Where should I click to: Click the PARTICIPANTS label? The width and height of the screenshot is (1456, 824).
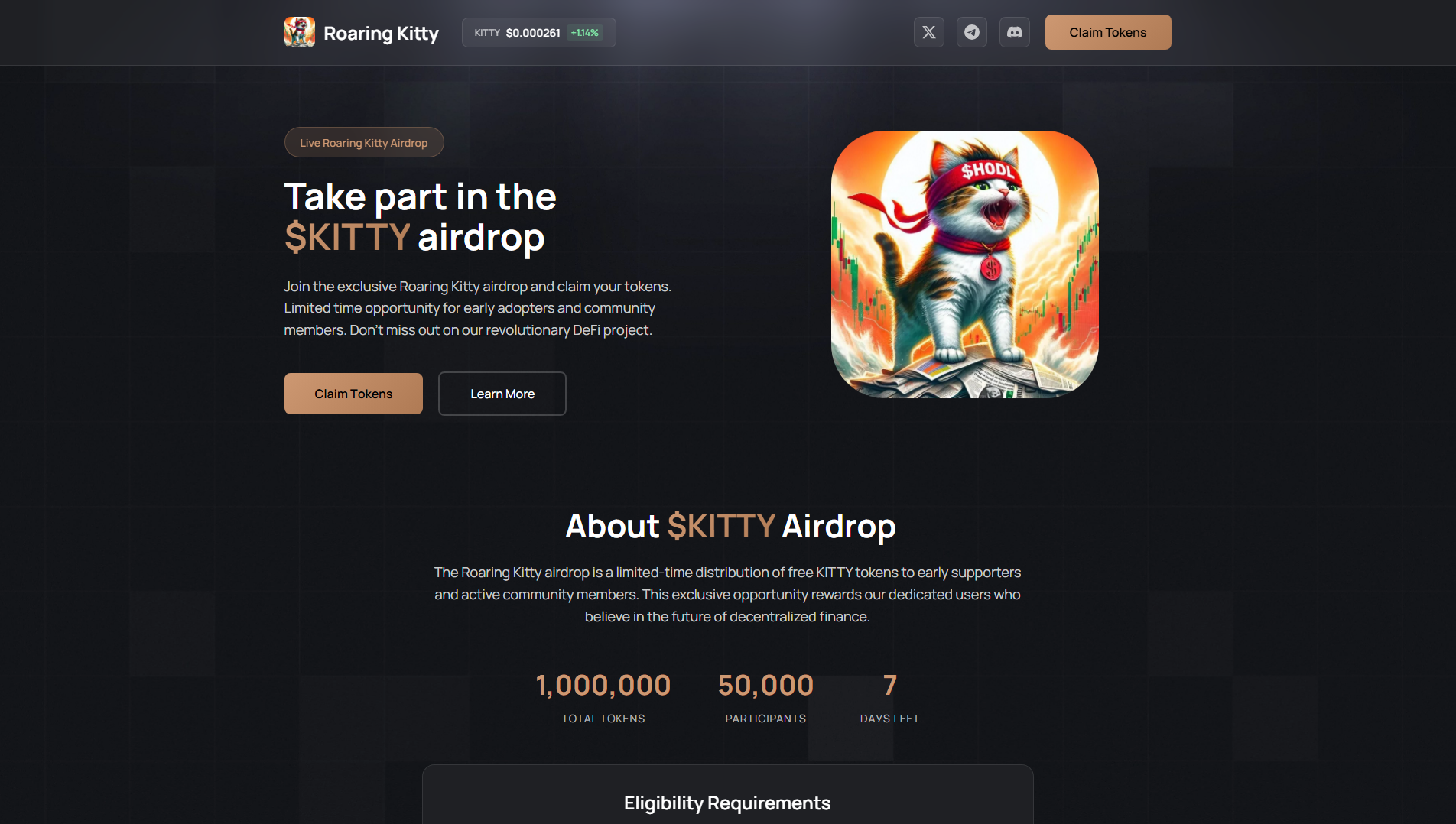click(x=765, y=719)
